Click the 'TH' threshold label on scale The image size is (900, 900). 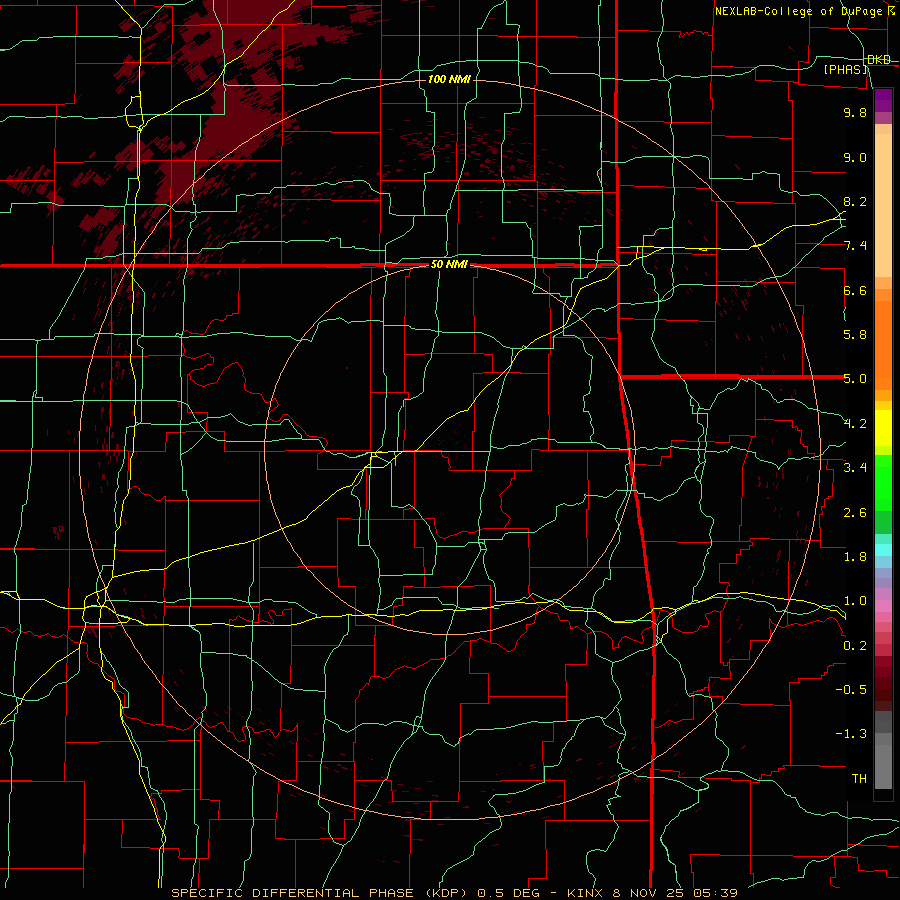859,779
